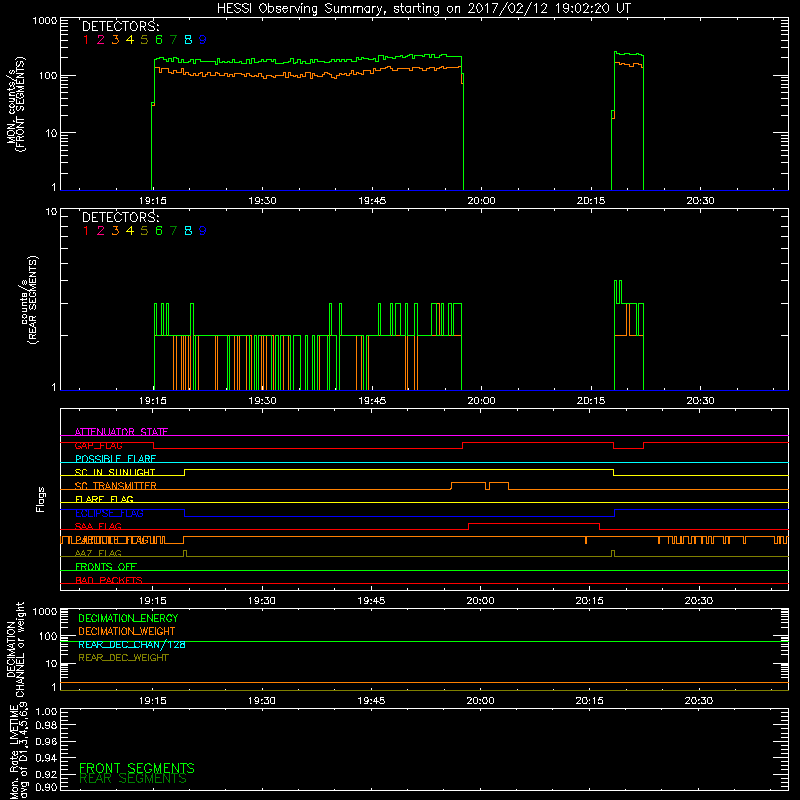Viewport: 800px width, 800px height.
Task: Select detector 1 in front segments legend
Action: tap(86, 40)
